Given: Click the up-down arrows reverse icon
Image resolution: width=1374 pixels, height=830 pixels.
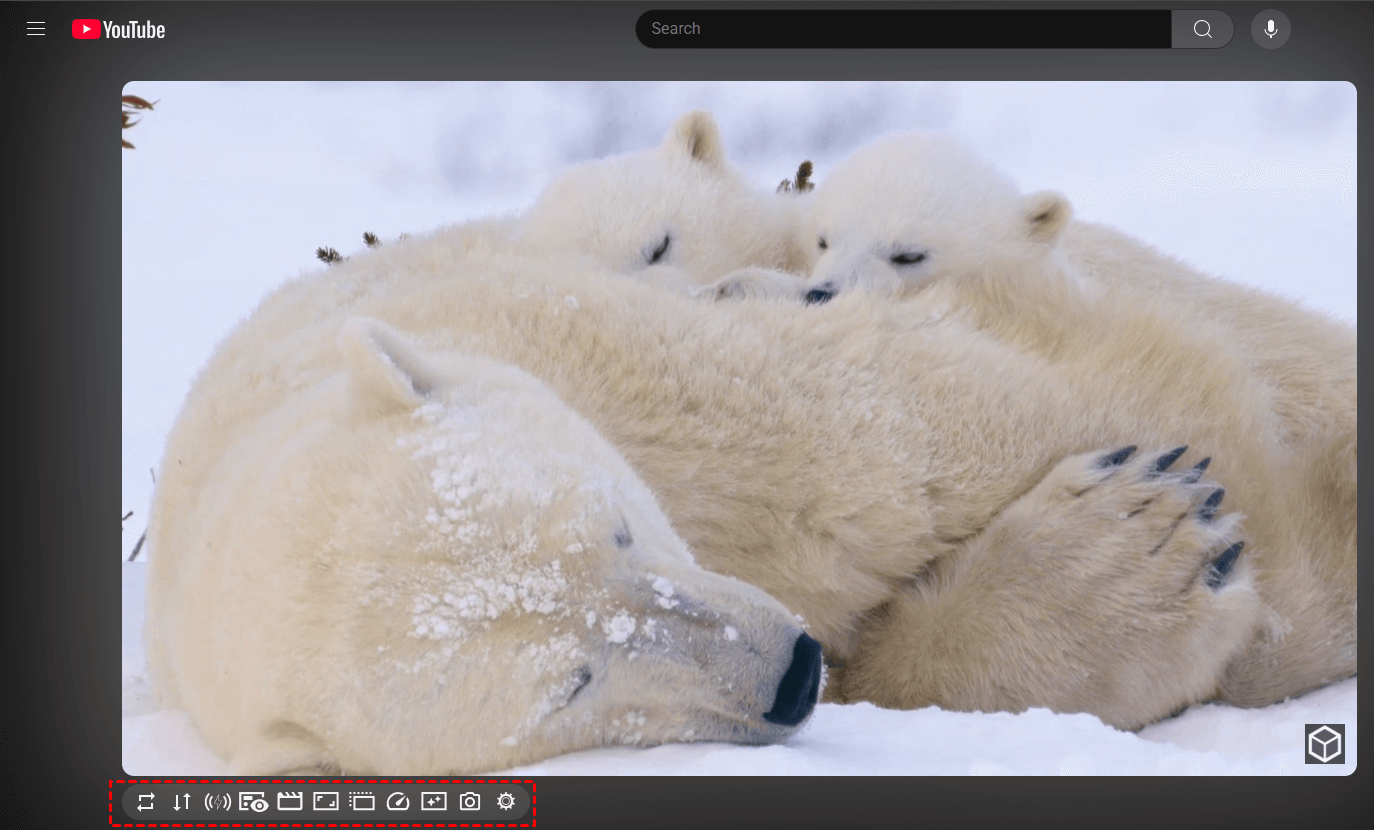Looking at the screenshot, I should (181, 801).
